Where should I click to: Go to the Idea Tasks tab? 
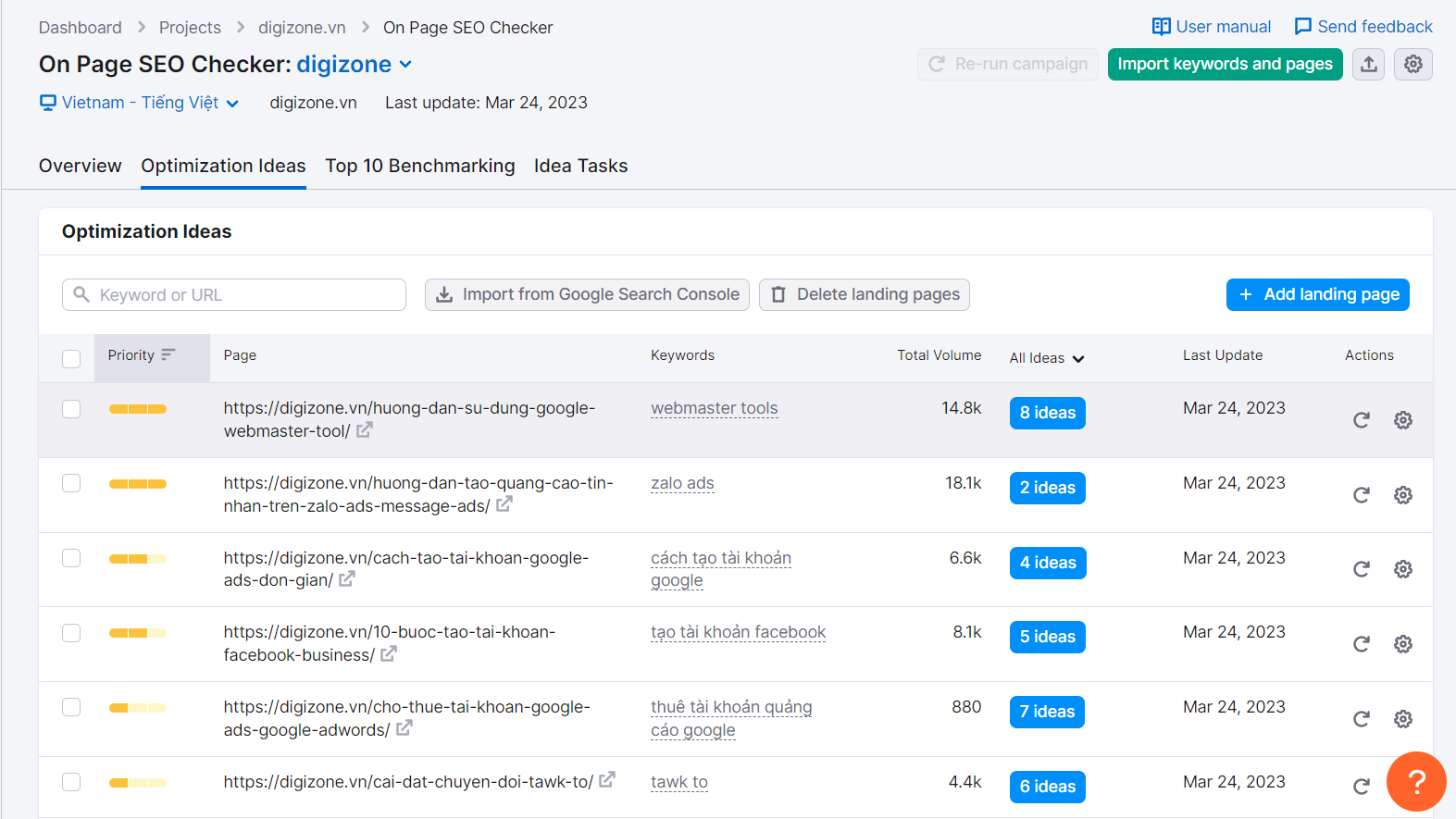pyautogui.click(x=580, y=166)
